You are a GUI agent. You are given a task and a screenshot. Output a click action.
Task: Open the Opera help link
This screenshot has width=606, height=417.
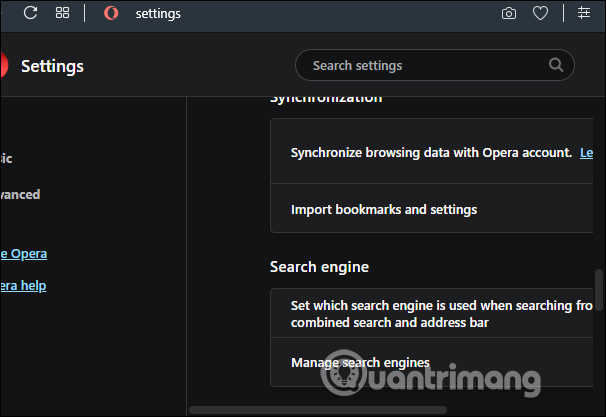[23, 285]
